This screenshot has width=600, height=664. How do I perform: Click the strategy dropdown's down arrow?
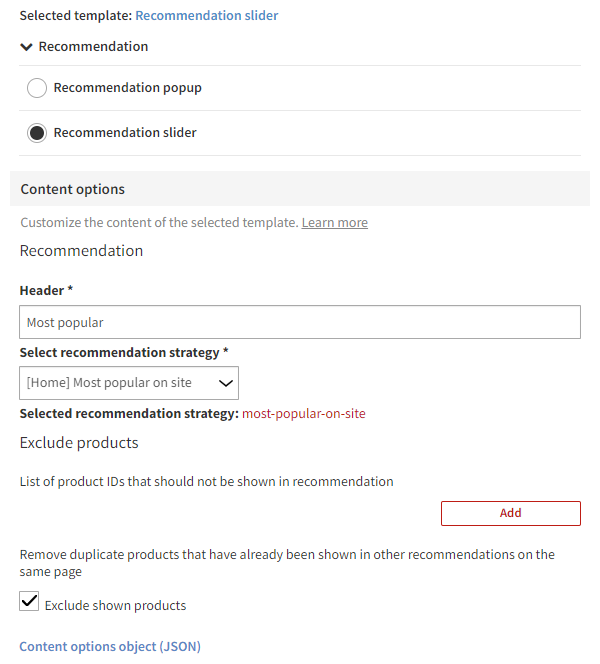pyautogui.click(x=227, y=383)
